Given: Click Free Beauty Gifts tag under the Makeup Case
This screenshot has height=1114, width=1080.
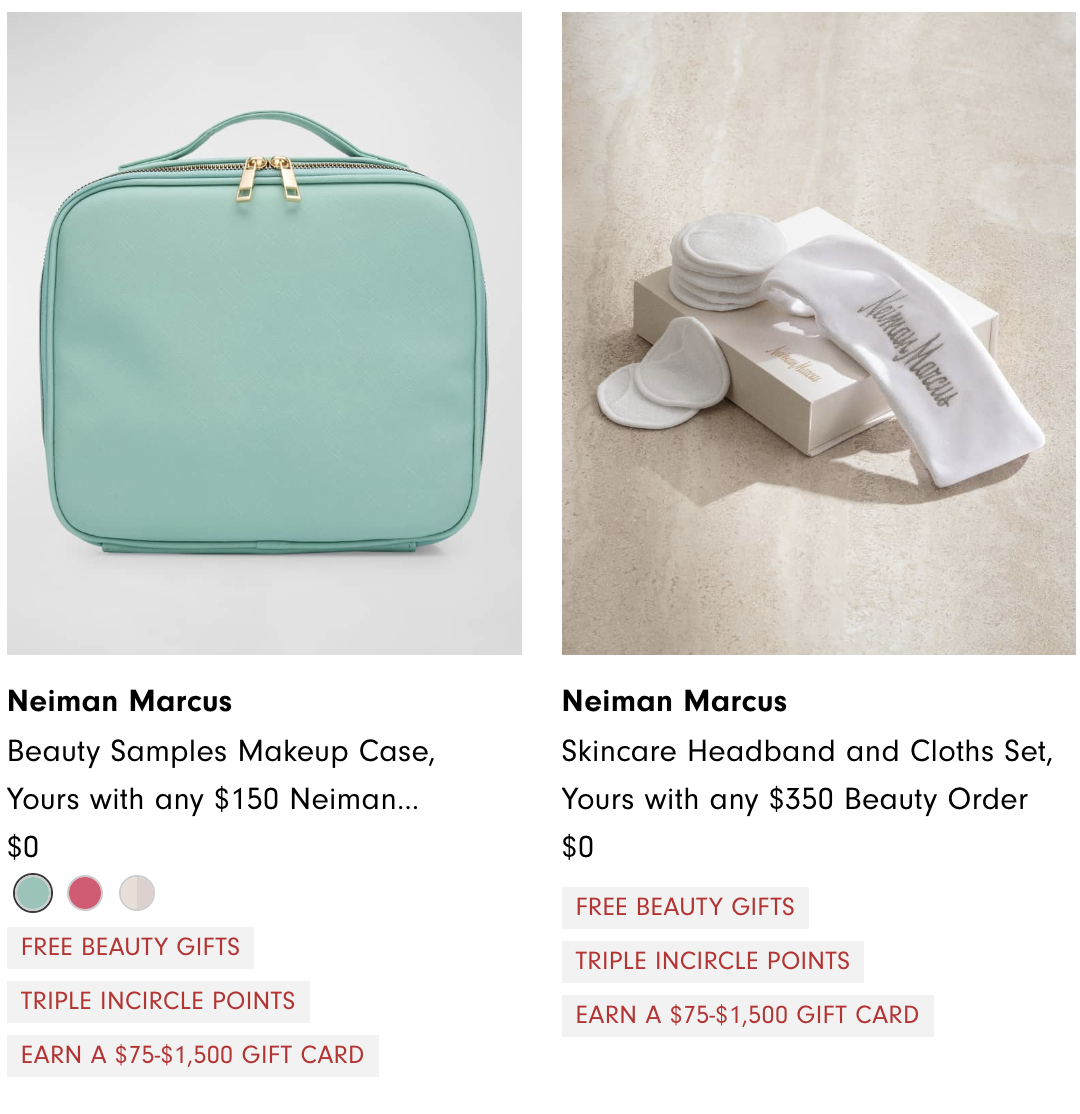Looking at the screenshot, I should (131, 947).
